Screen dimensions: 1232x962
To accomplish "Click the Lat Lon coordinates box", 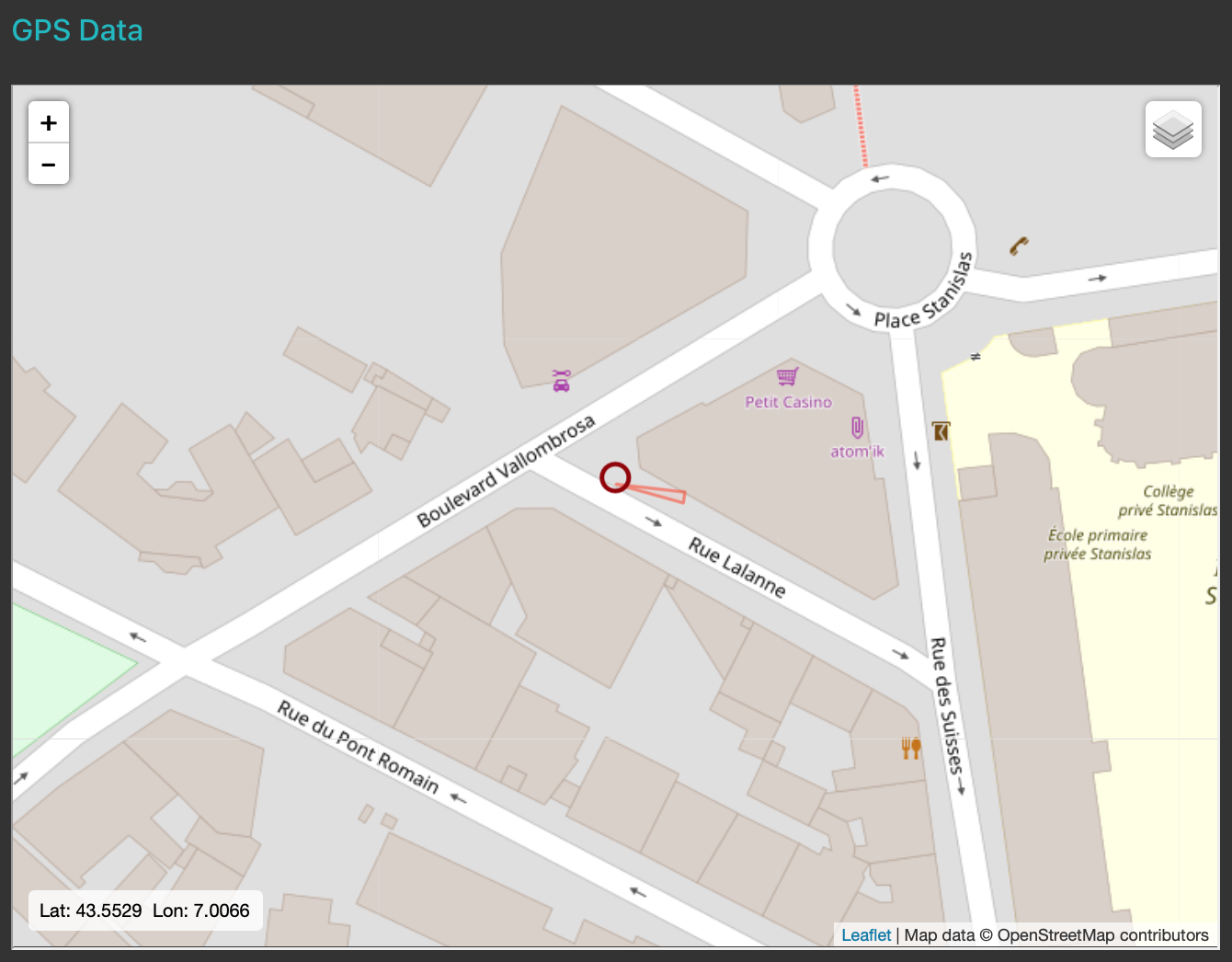I will pyautogui.click(x=145, y=910).
